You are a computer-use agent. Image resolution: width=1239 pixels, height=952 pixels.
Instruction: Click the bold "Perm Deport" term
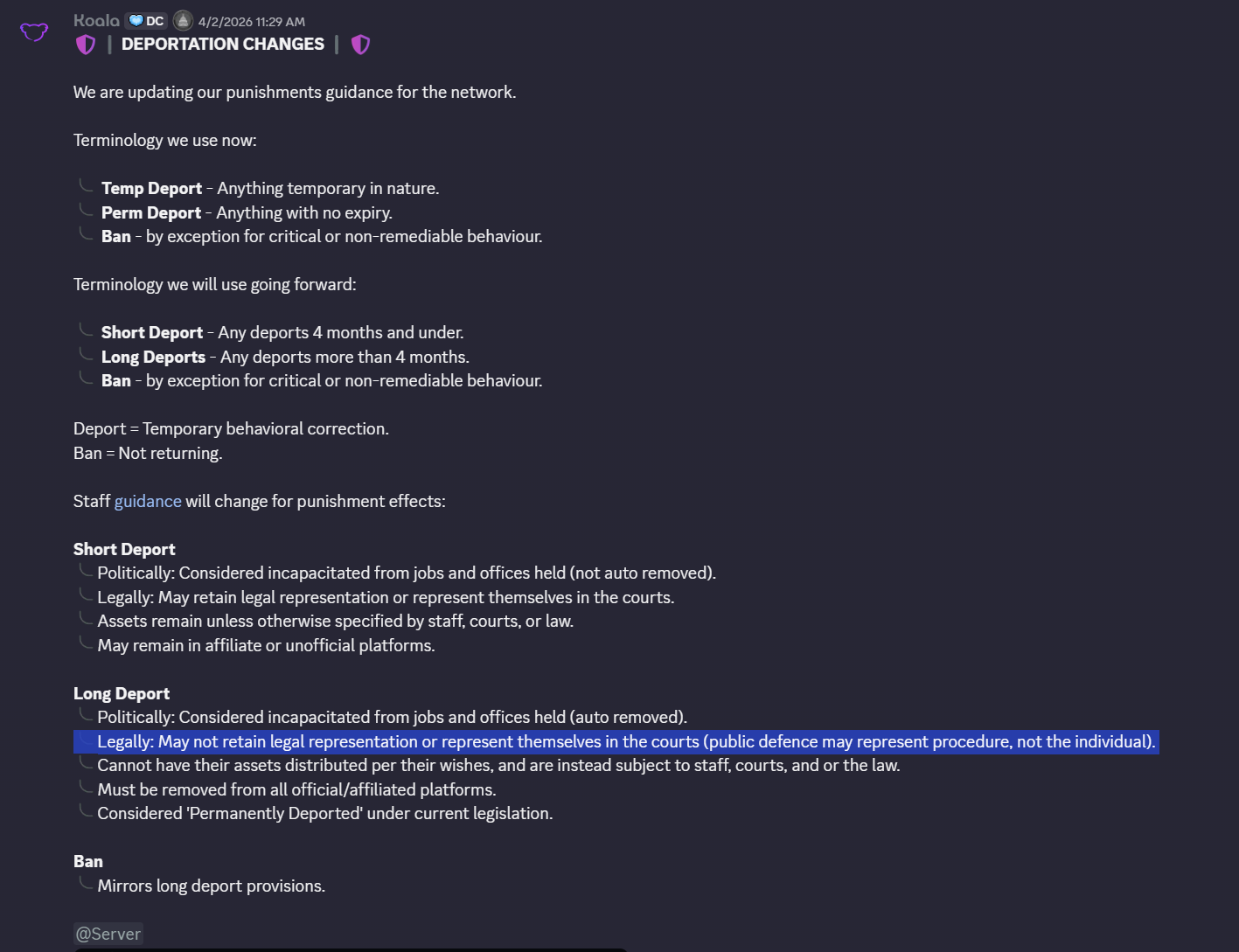pyautogui.click(x=151, y=212)
